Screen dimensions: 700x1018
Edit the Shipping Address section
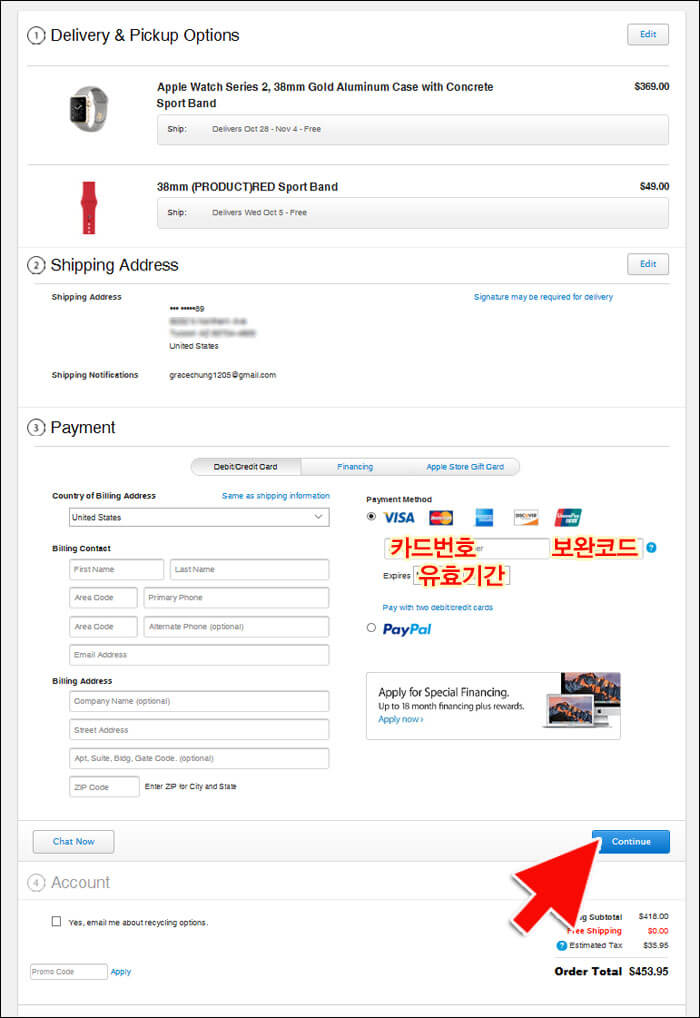(x=648, y=264)
